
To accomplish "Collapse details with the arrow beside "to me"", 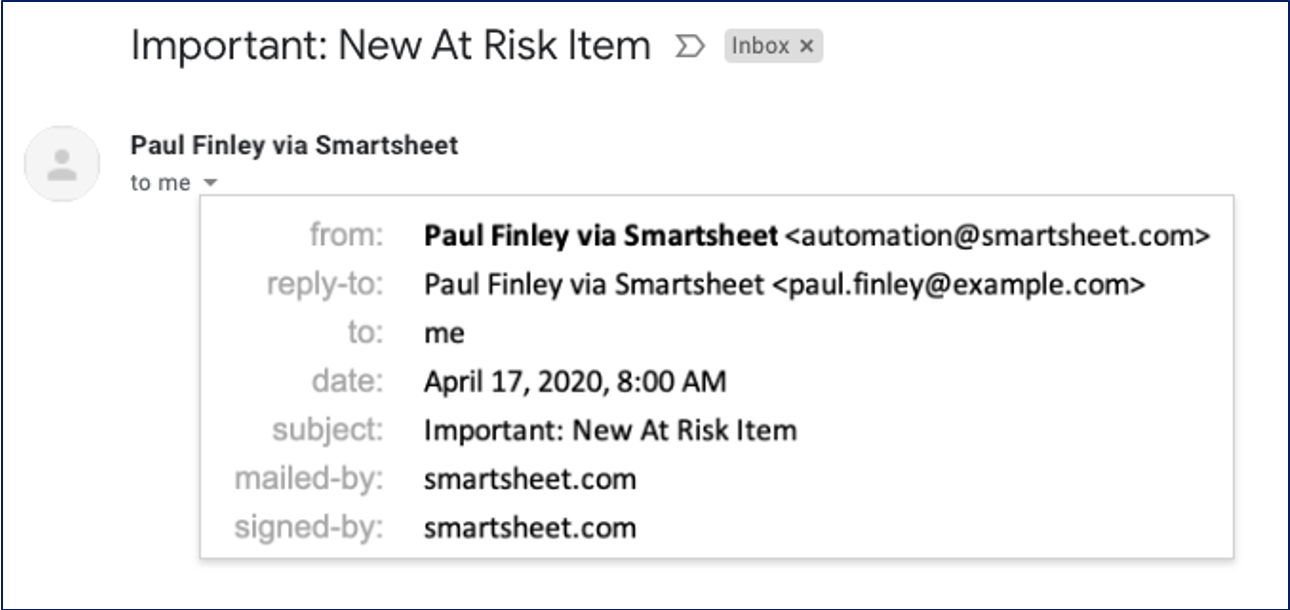I will pyautogui.click(x=209, y=183).
